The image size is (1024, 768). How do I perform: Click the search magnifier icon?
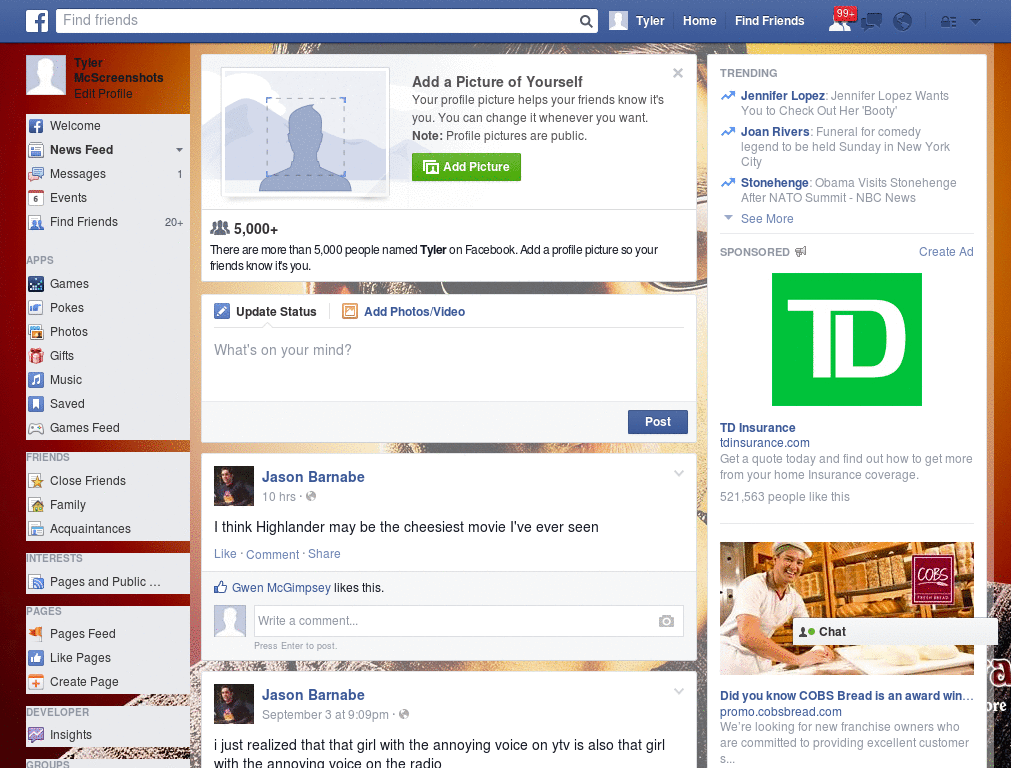(x=586, y=21)
